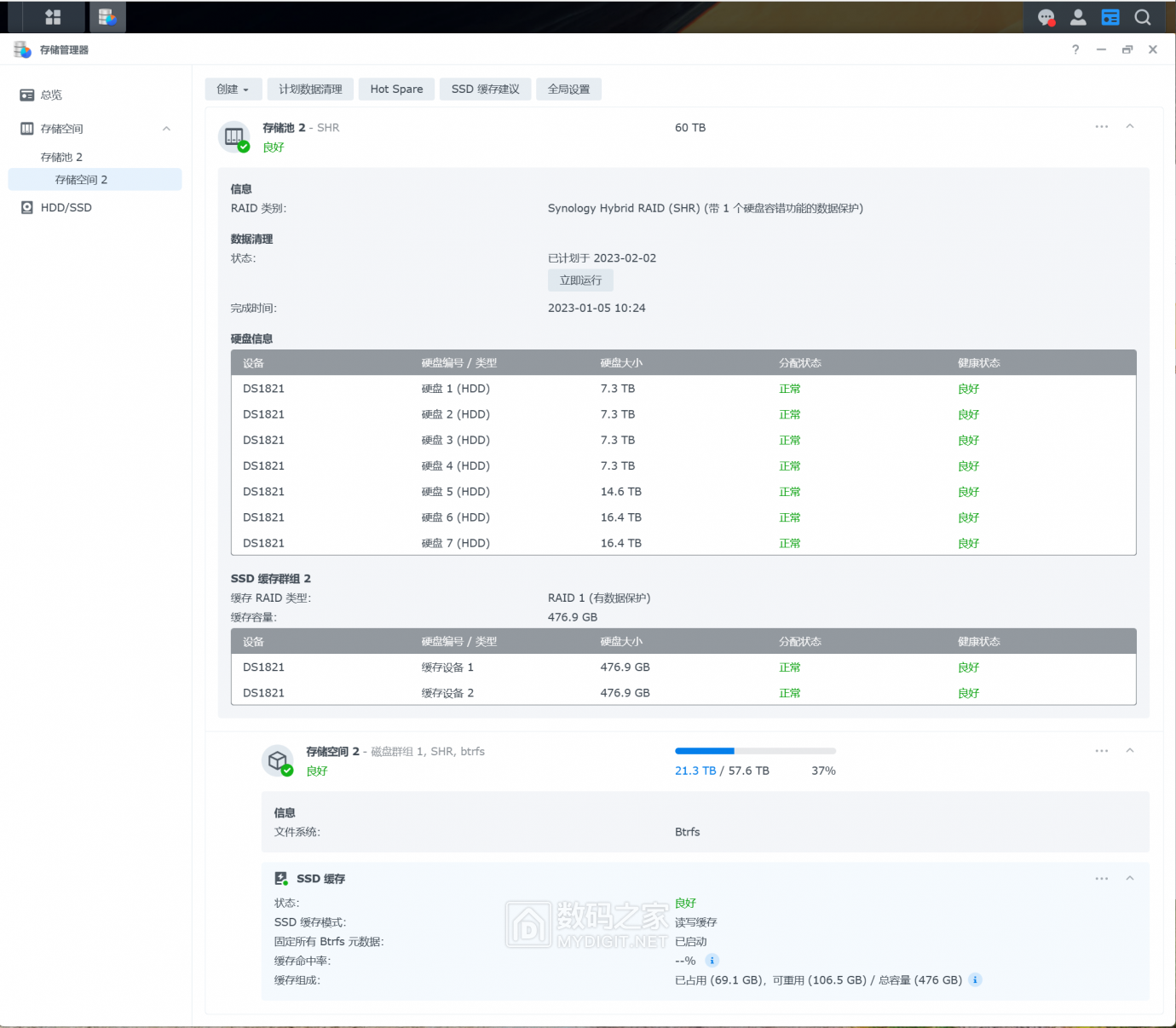Click info icon next to 缓存组成 total capacity
This screenshot has height=1028, width=1176.
coord(976,979)
